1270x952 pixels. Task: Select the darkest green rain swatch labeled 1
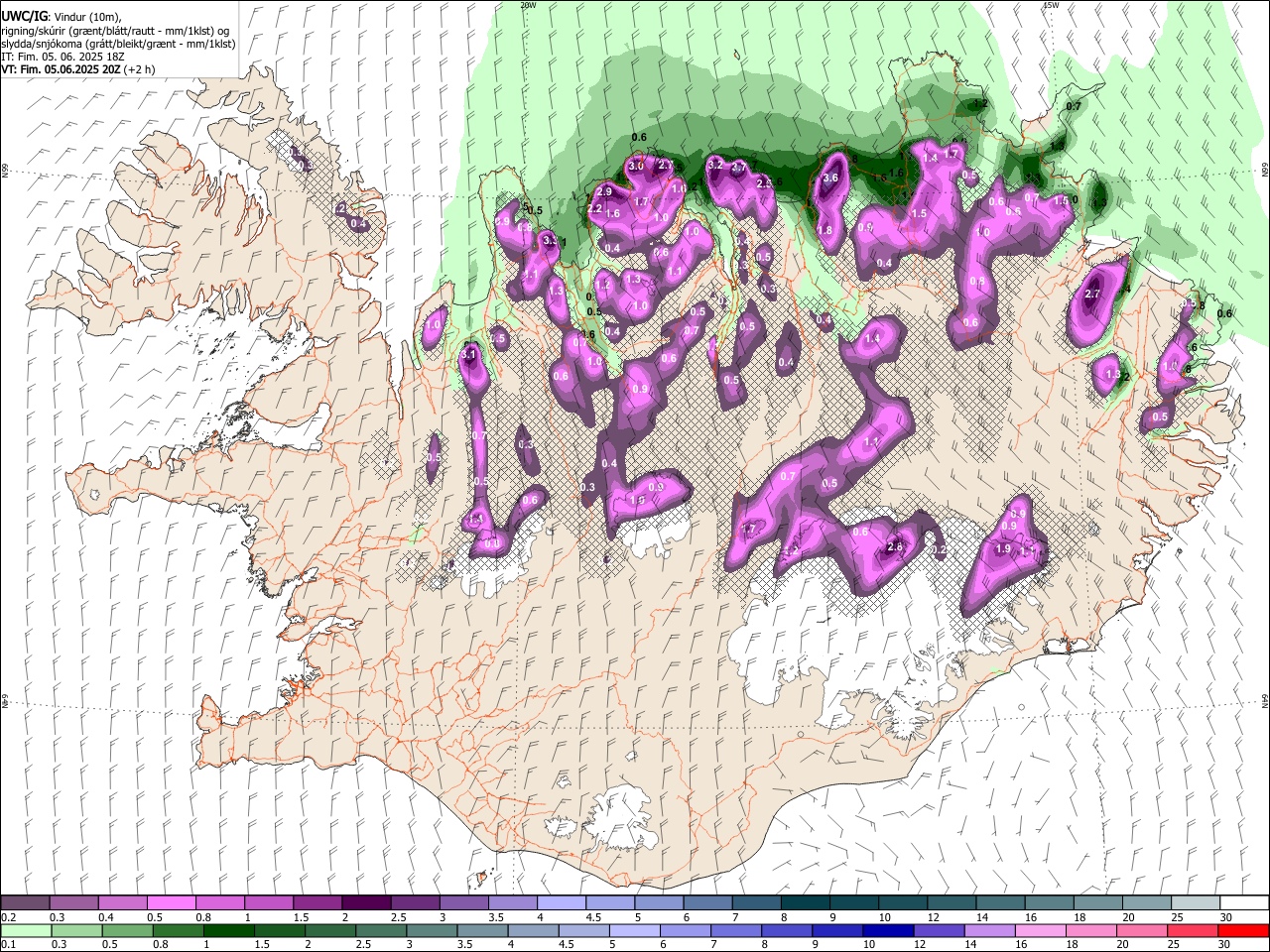point(228,930)
